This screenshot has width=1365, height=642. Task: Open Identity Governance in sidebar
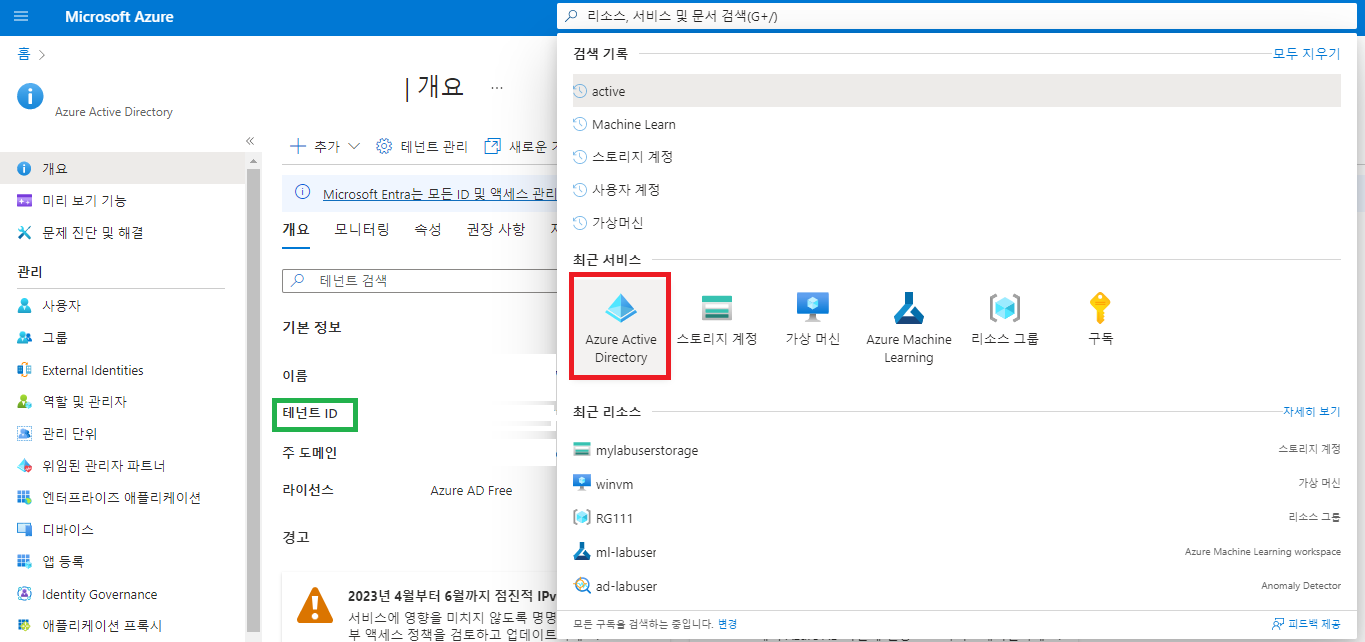(x=122, y=594)
